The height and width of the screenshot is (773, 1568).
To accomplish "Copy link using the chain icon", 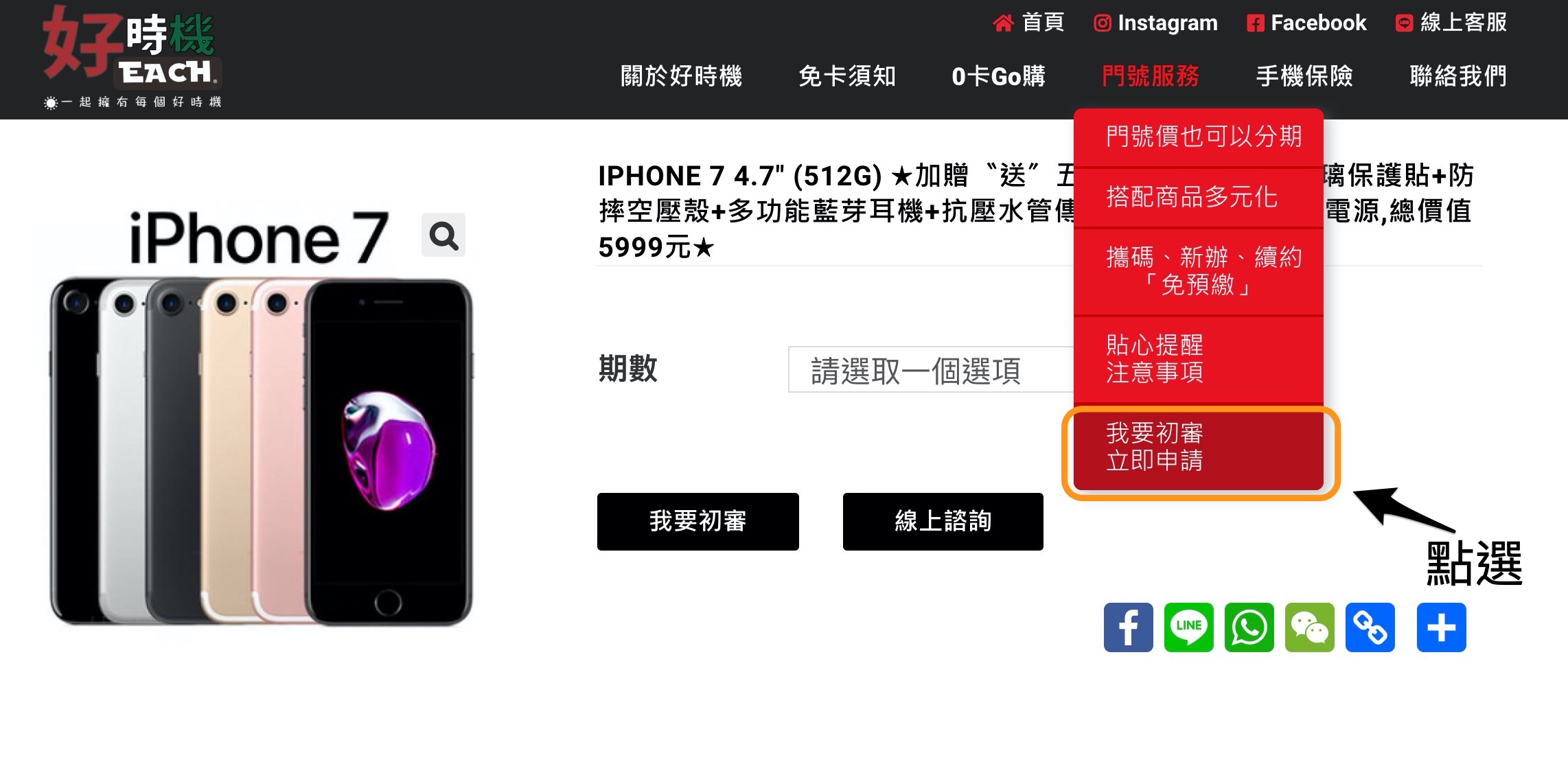I will (x=1370, y=627).
